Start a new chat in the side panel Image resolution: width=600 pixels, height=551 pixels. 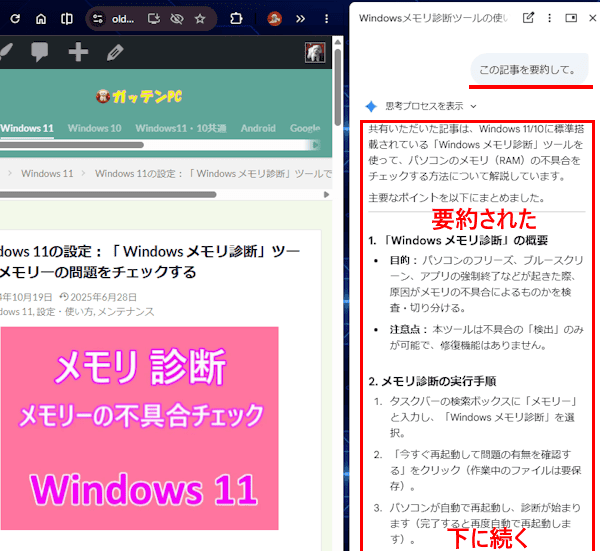[528, 18]
